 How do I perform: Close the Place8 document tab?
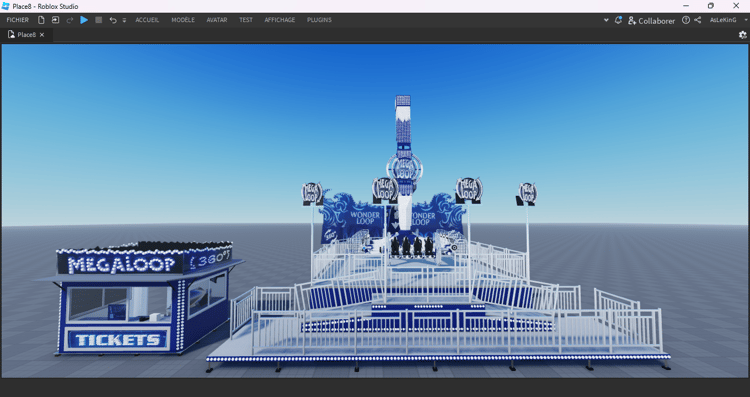(x=42, y=34)
